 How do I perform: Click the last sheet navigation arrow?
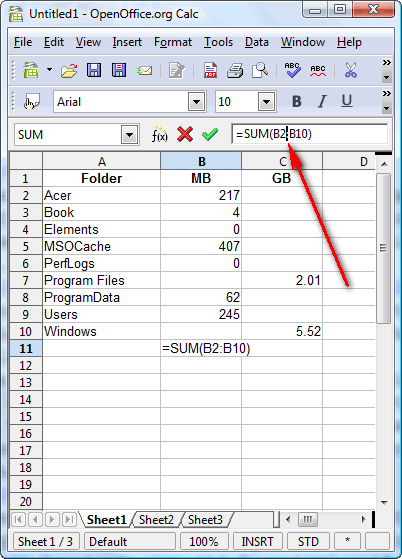(69, 519)
